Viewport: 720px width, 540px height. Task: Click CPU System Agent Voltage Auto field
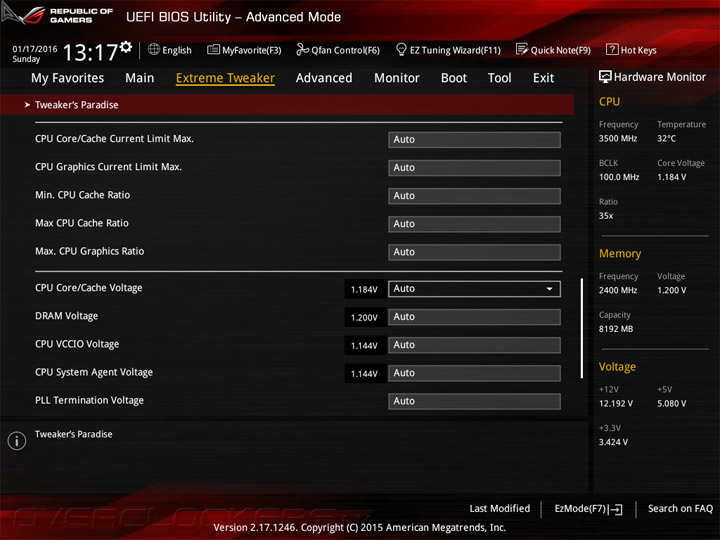474,373
